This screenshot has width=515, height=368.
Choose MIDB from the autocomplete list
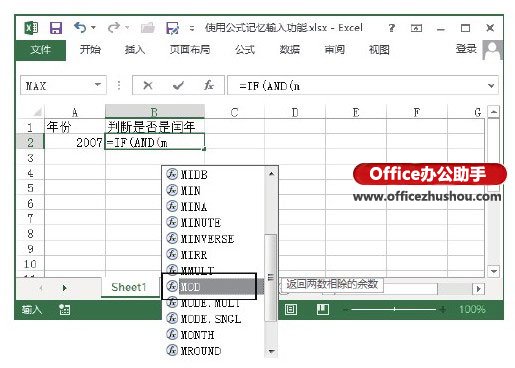click(213, 174)
